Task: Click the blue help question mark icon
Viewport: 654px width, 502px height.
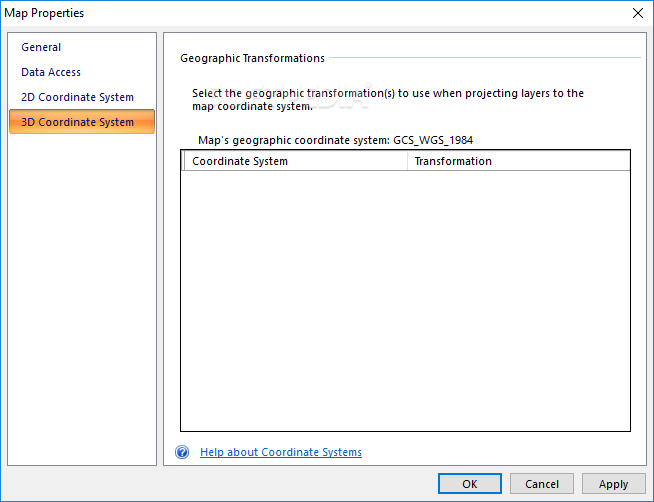Action: click(x=182, y=452)
